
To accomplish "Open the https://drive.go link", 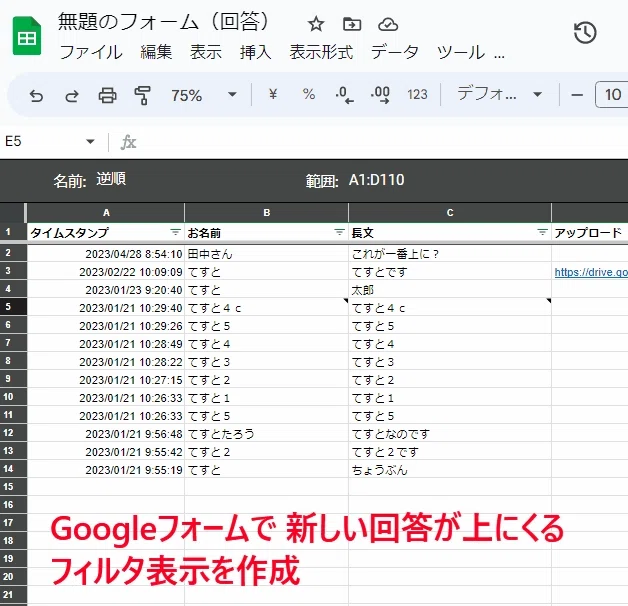I will pyautogui.click(x=591, y=272).
